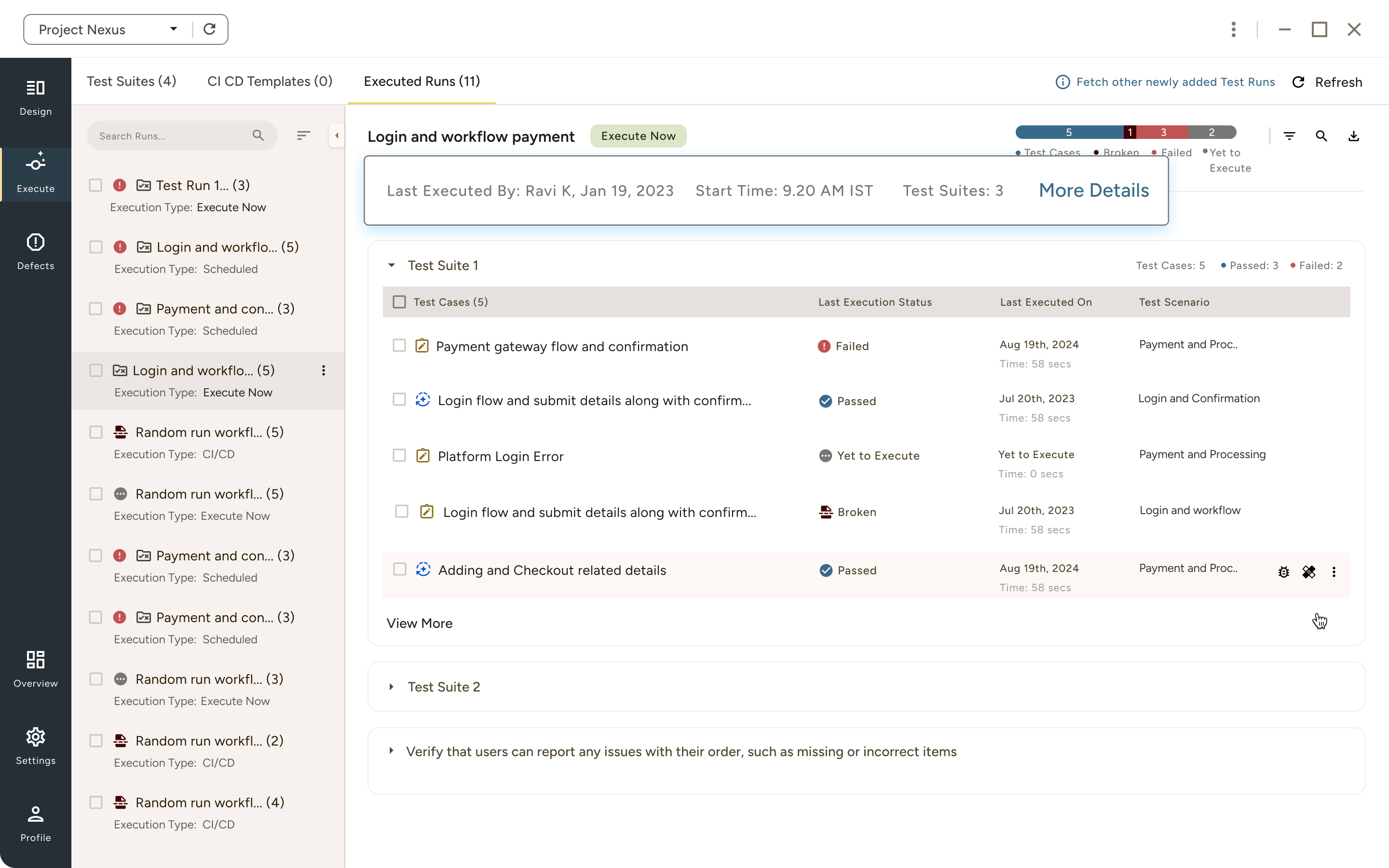Click the search icon near the filter
The image size is (1389, 868).
[x=1321, y=136]
